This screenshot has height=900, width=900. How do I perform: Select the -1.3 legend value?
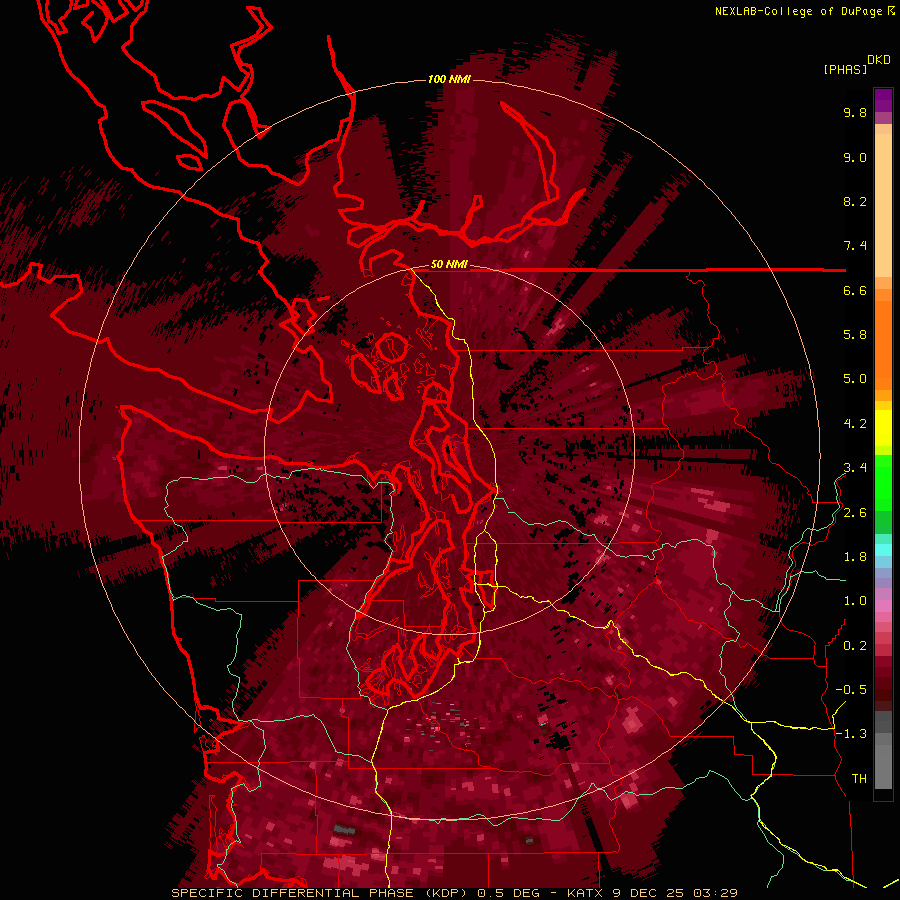click(851, 734)
